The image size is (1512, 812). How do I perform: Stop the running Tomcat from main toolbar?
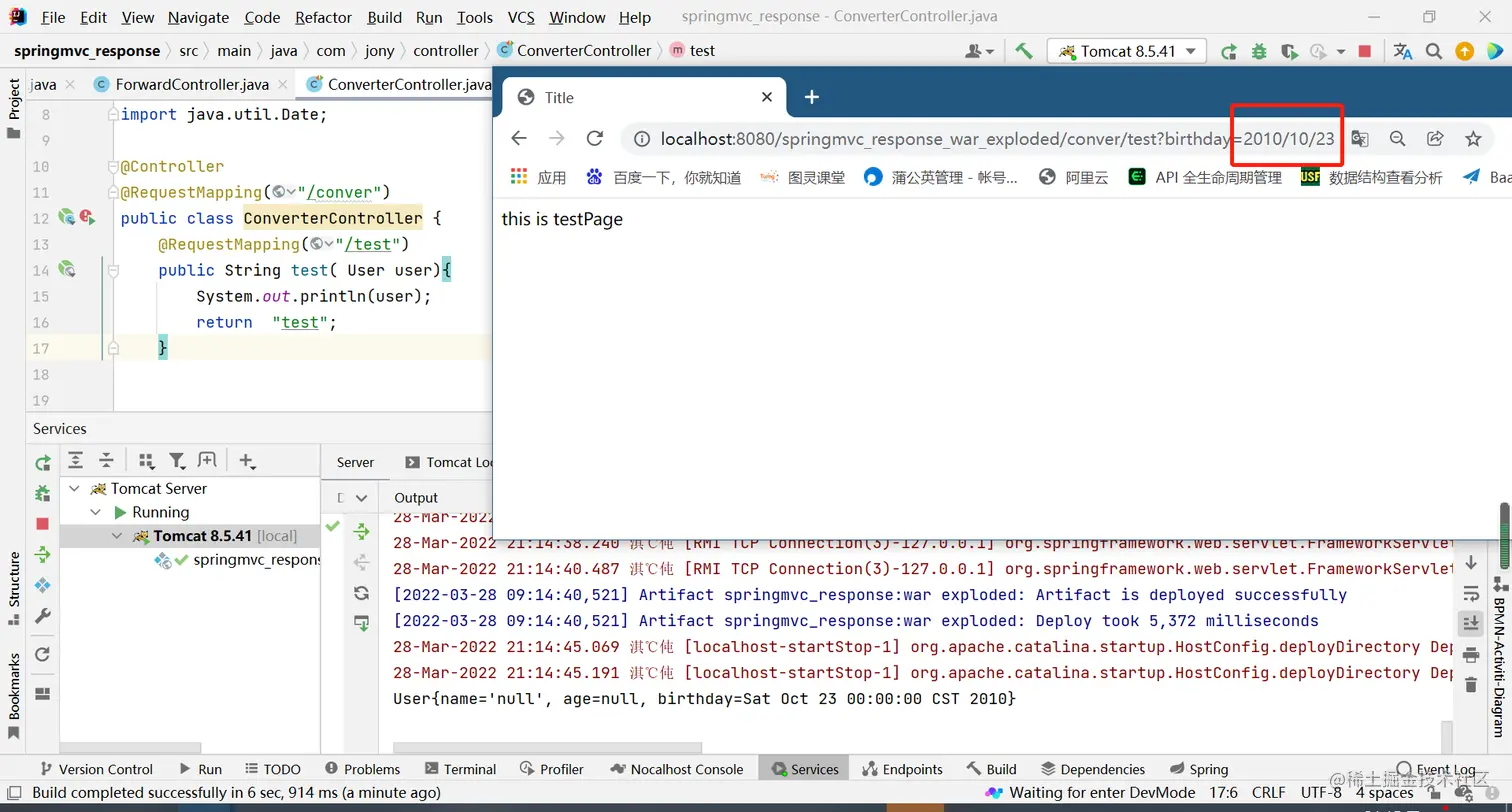[1365, 51]
